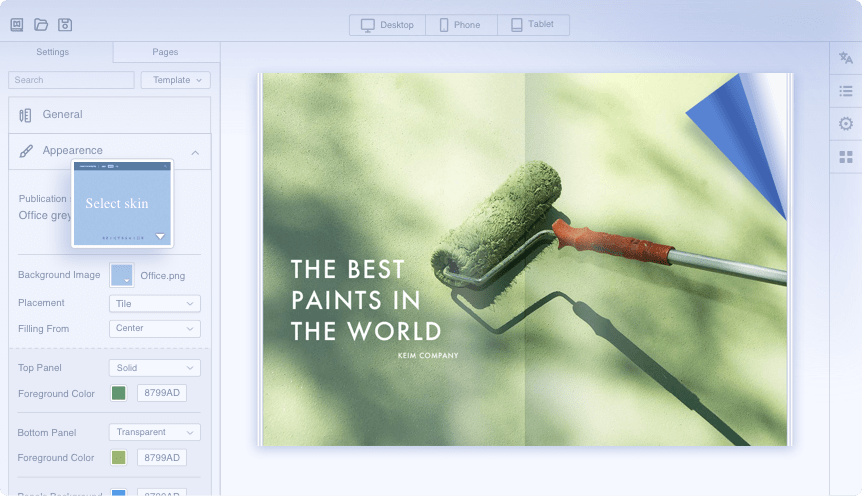
Task: Open the grid thumbnails icon in right sidebar
Action: tap(846, 157)
